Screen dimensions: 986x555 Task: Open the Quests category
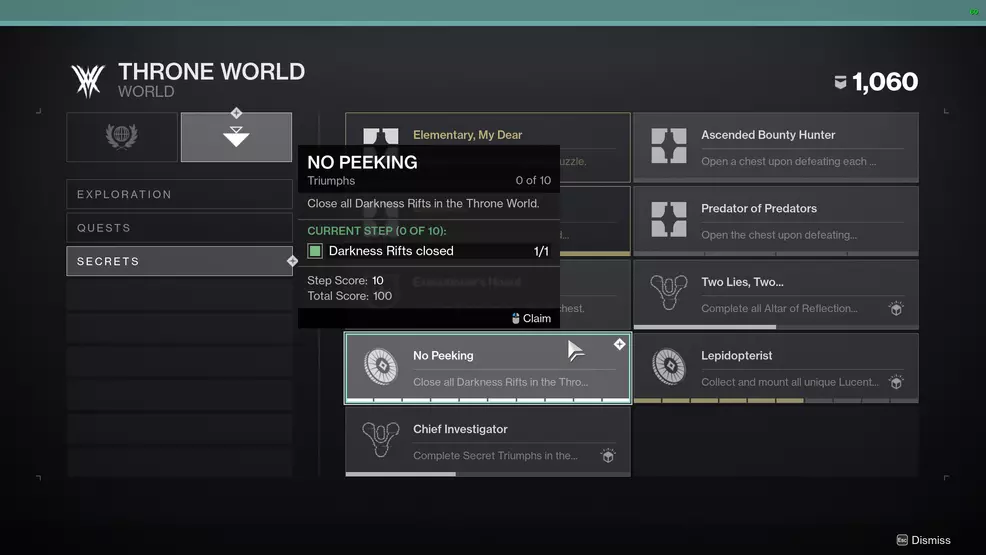[179, 228]
